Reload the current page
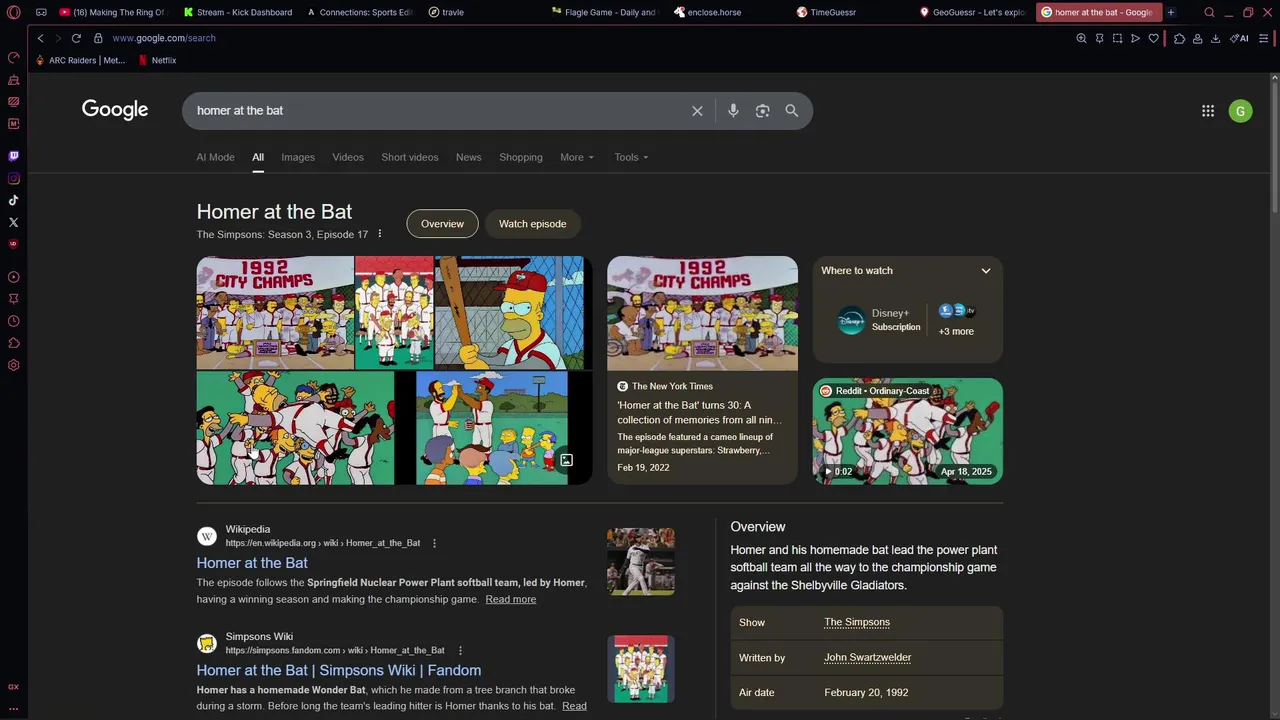This screenshot has height=720, width=1280. (x=76, y=38)
